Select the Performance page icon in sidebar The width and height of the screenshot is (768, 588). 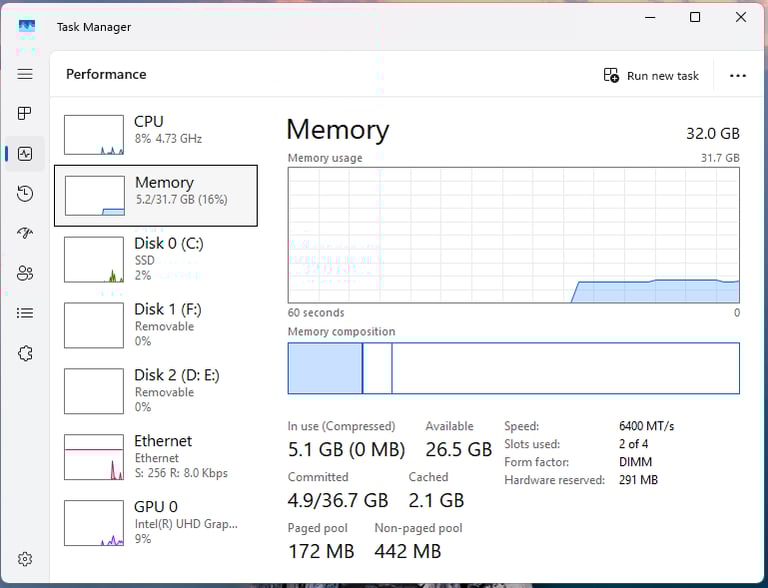[25, 154]
